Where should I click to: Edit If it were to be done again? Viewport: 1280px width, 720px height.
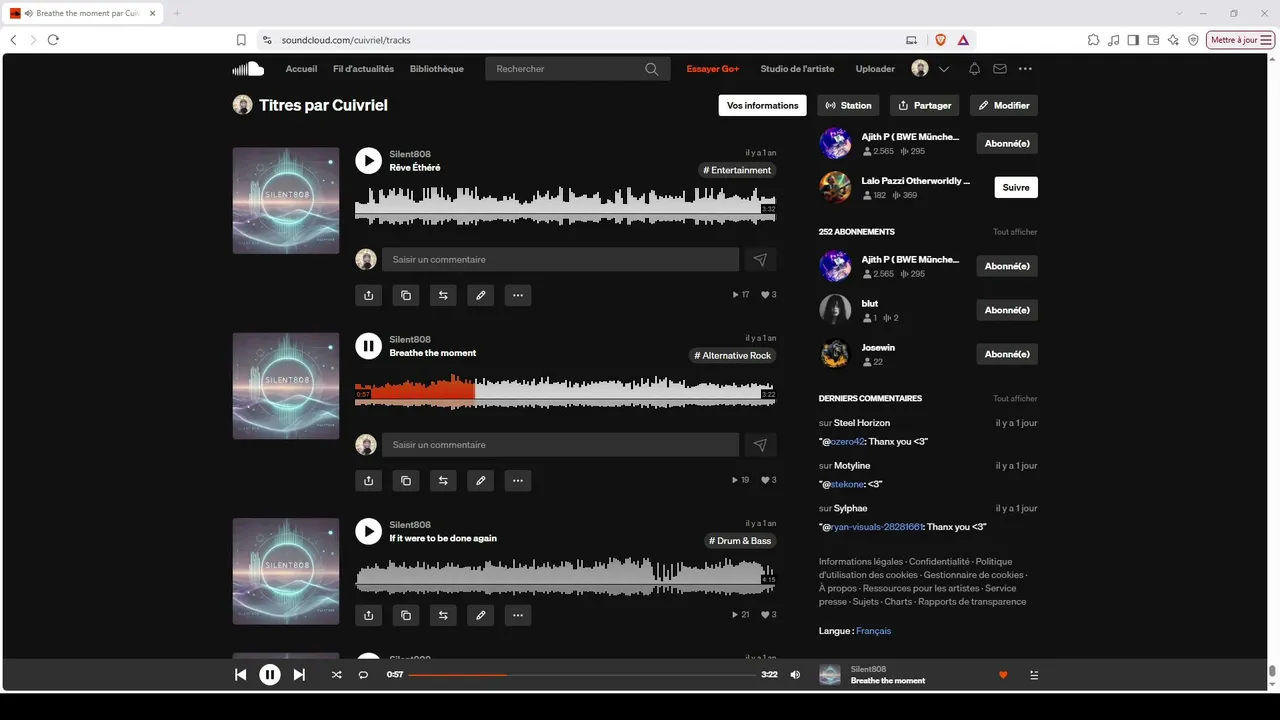[x=481, y=615]
